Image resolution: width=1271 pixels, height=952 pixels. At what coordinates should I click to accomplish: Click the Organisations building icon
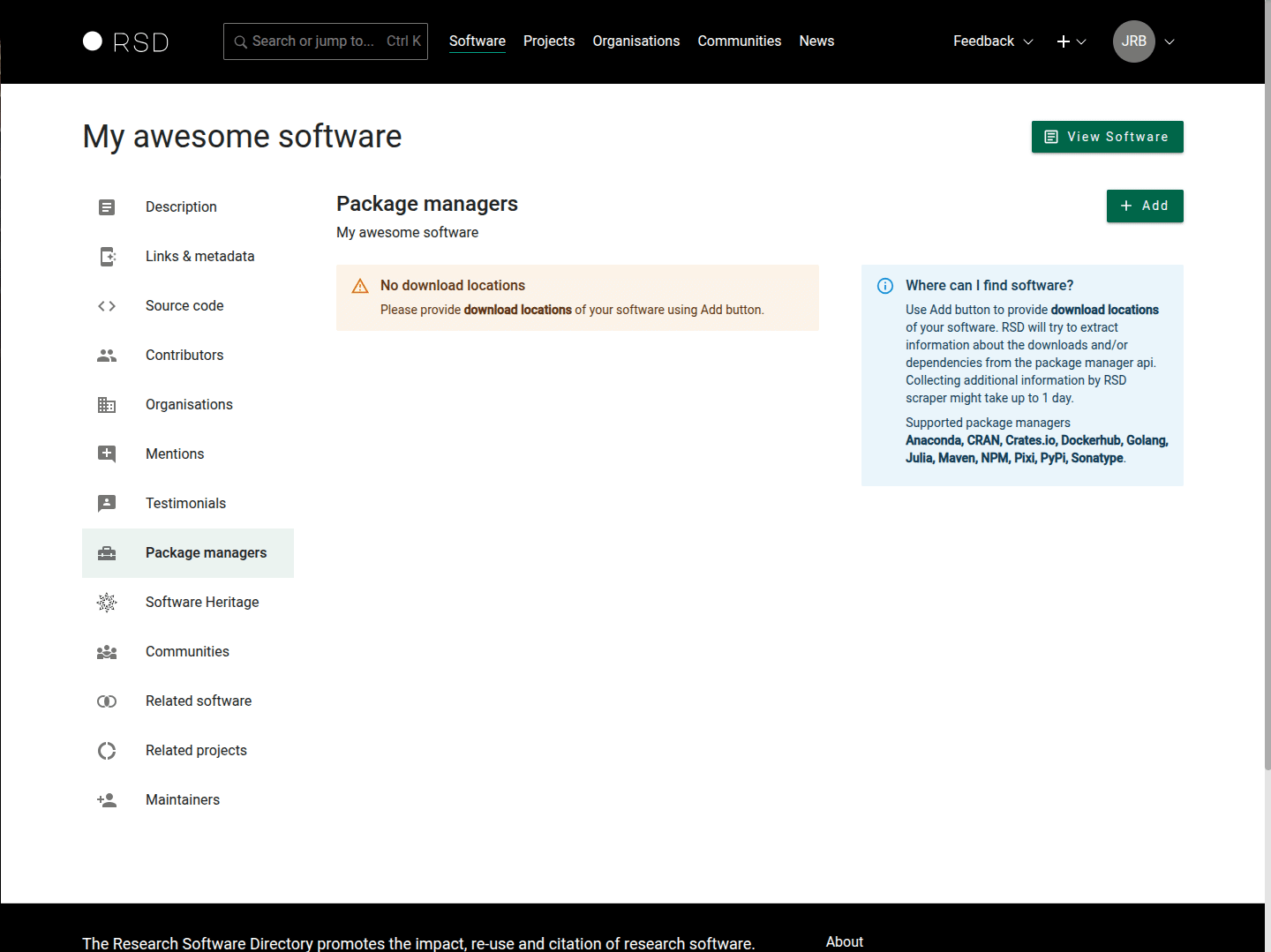pyautogui.click(x=107, y=405)
